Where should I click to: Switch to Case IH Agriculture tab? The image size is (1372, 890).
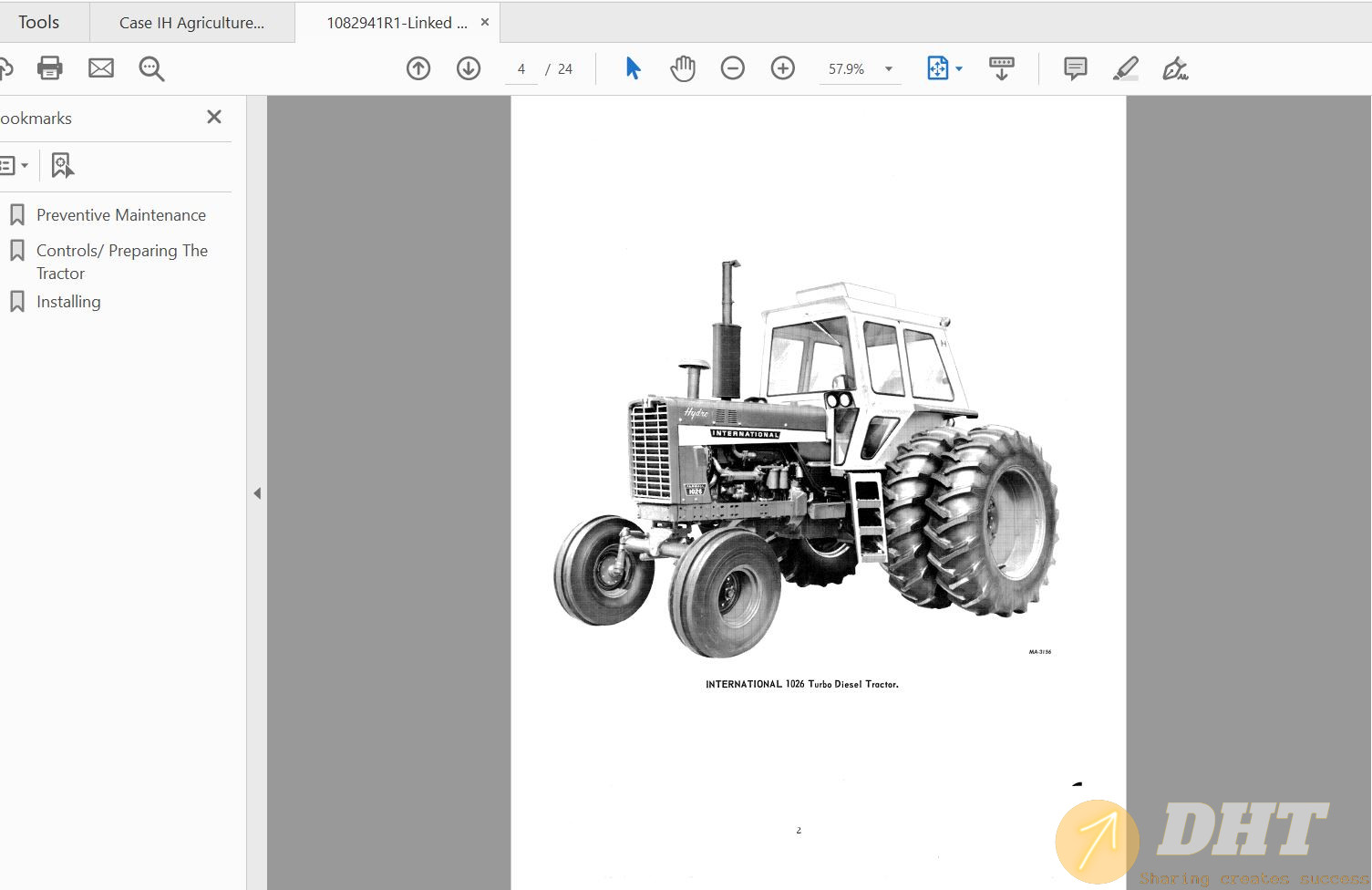[191, 23]
